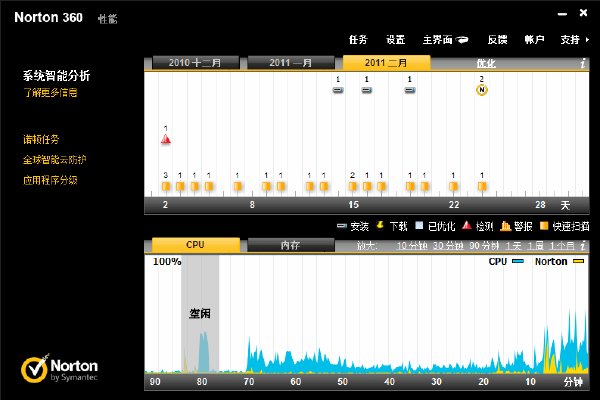The height and width of the screenshot is (400, 600).
Task: Click the back arrow icon beside 主界面
Action: coord(462,39)
